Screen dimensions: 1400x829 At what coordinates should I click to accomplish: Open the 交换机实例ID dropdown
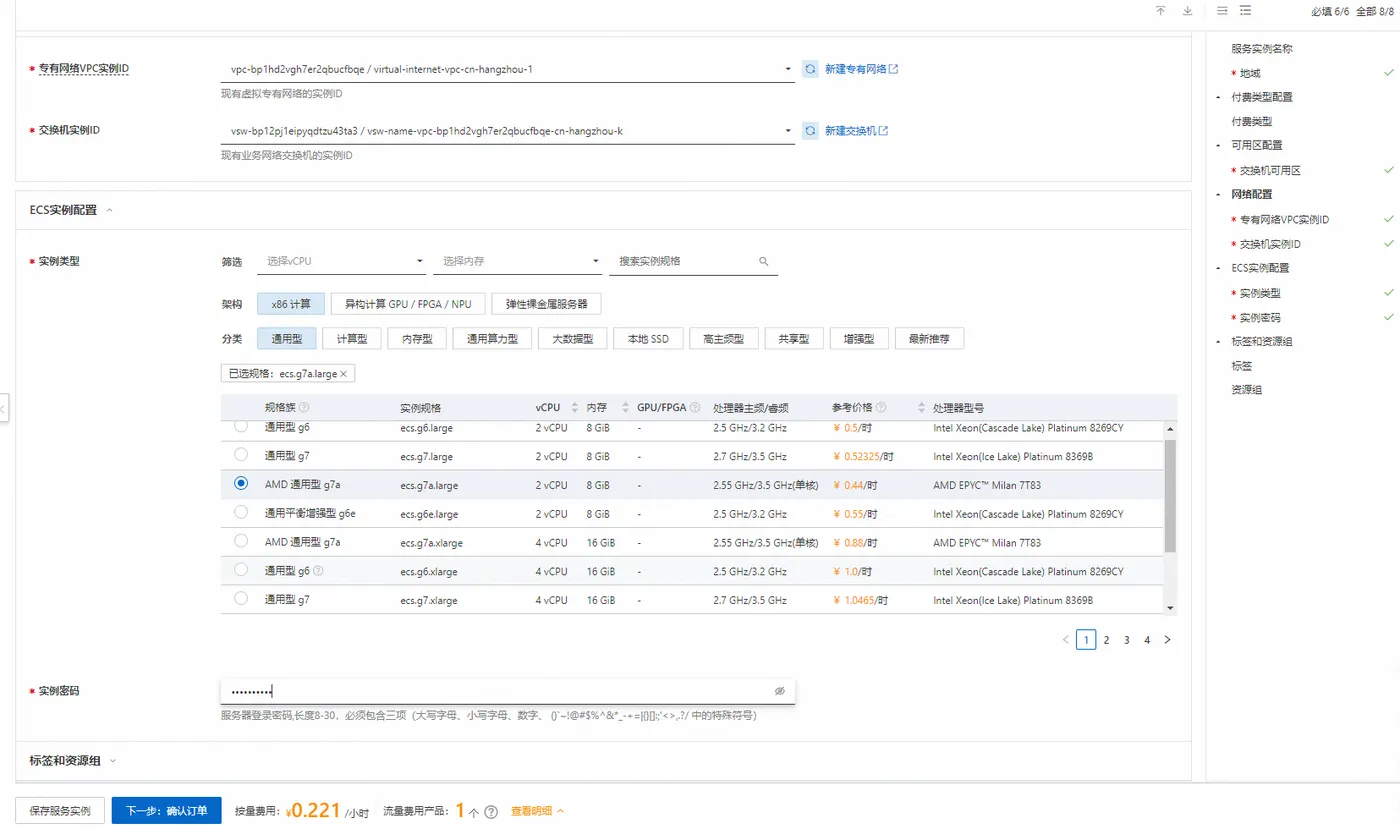click(508, 131)
